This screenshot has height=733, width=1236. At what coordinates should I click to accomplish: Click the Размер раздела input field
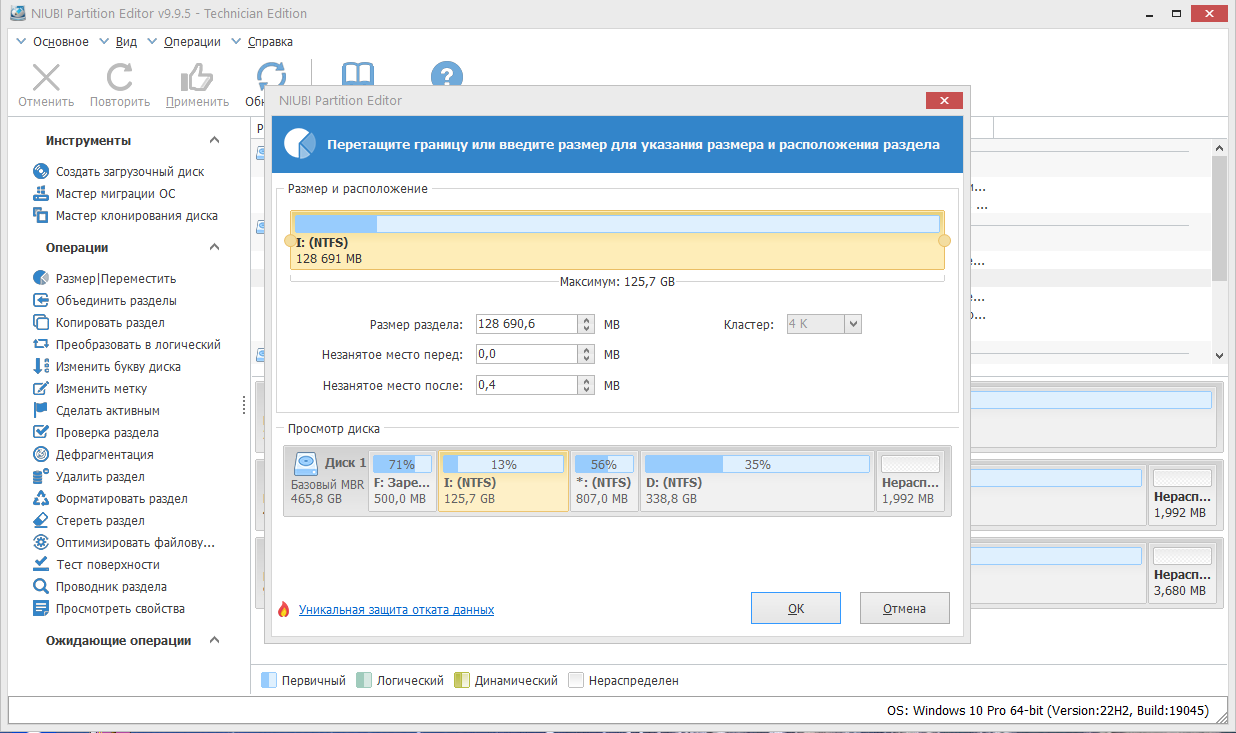click(x=526, y=324)
